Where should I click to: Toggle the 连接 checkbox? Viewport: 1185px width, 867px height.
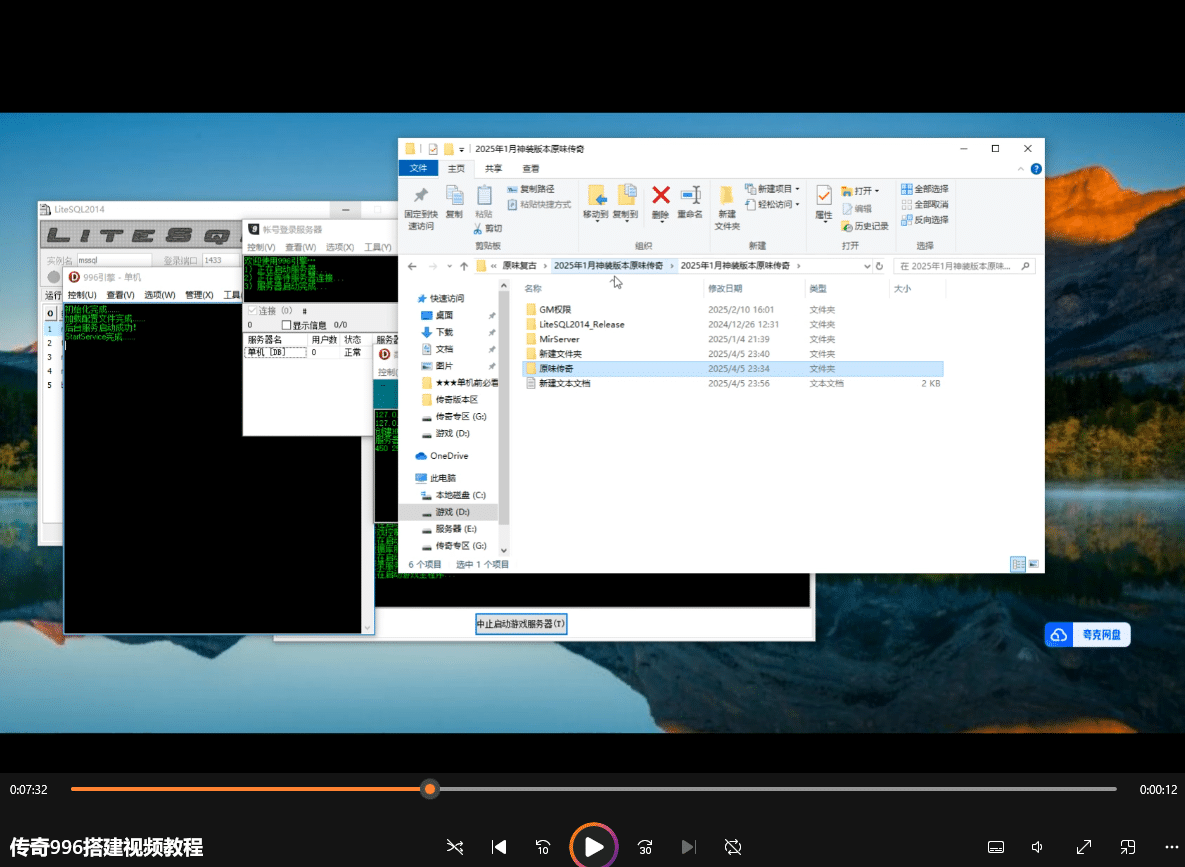(252, 311)
